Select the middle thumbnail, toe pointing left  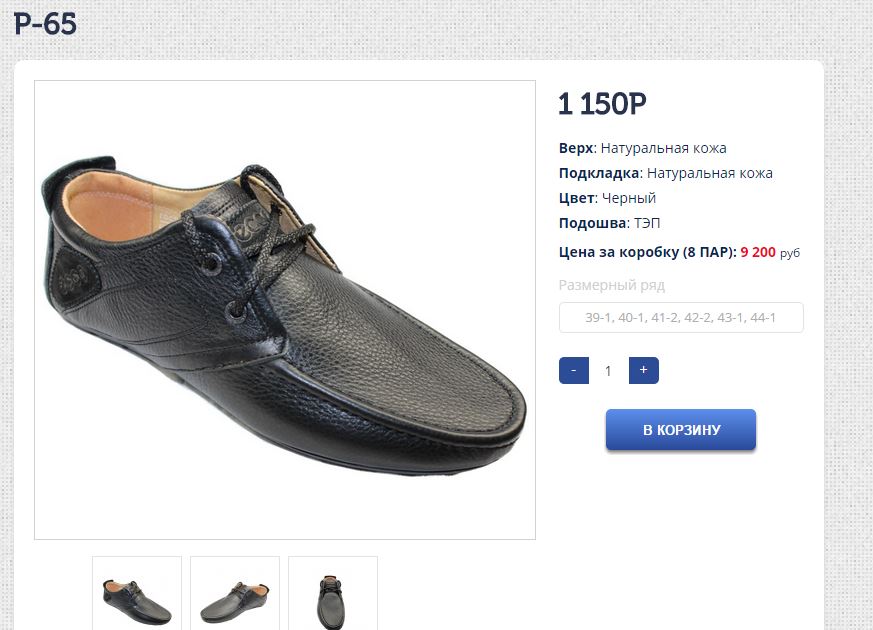click(235, 596)
